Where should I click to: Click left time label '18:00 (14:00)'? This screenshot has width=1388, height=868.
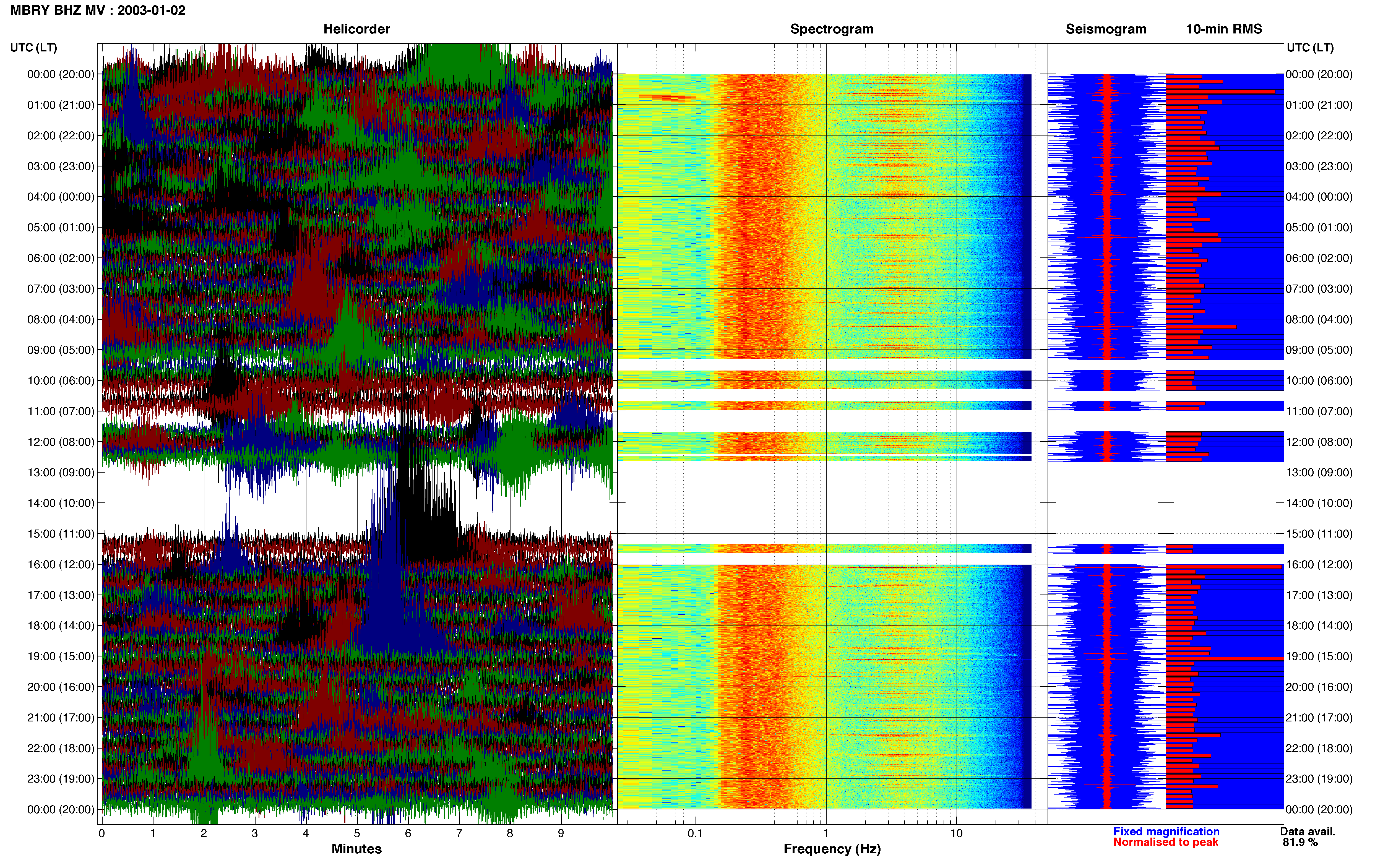point(61,626)
